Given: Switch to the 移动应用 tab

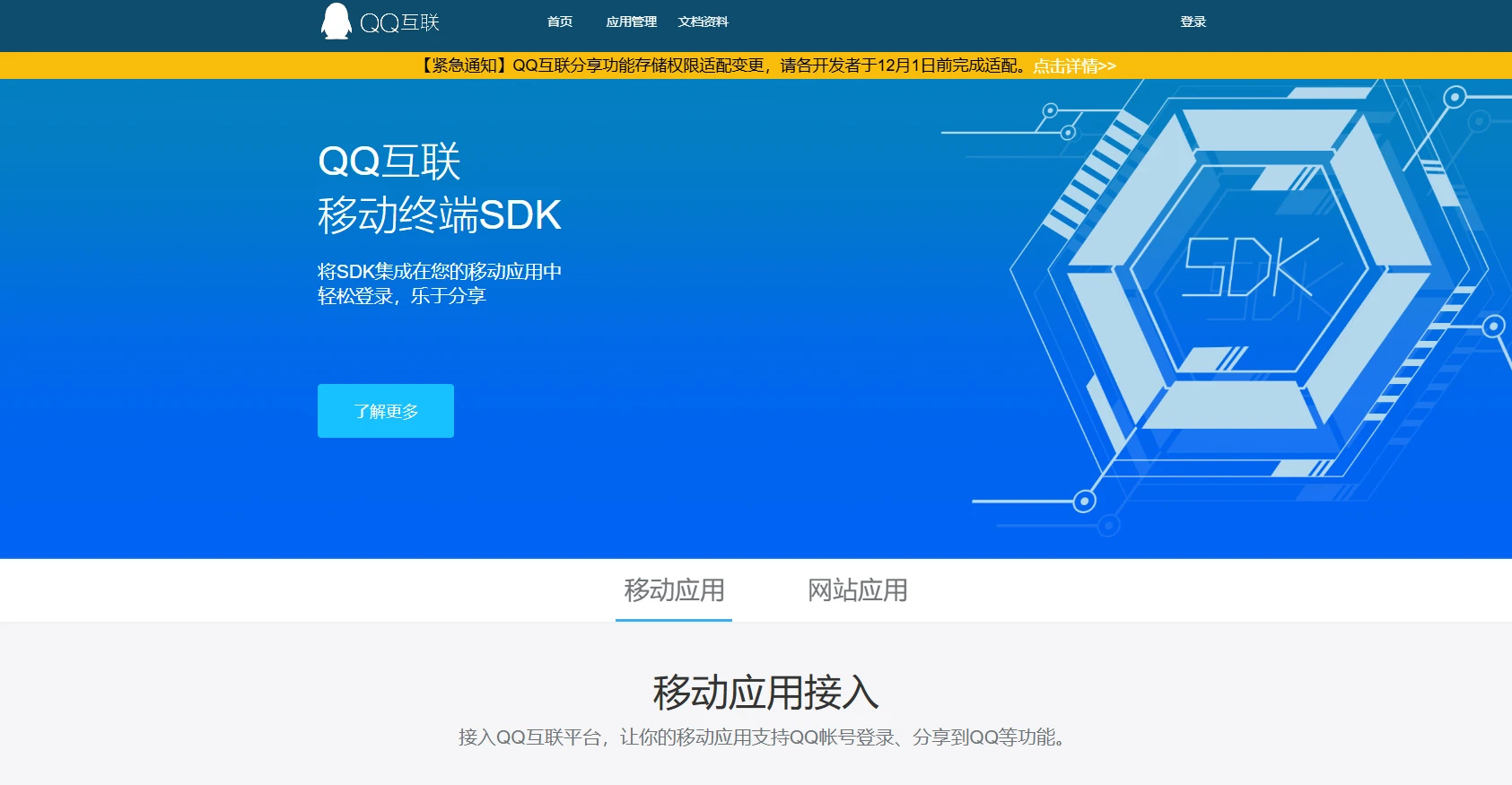Looking at the screenshot, I should (x=674, y=590).
